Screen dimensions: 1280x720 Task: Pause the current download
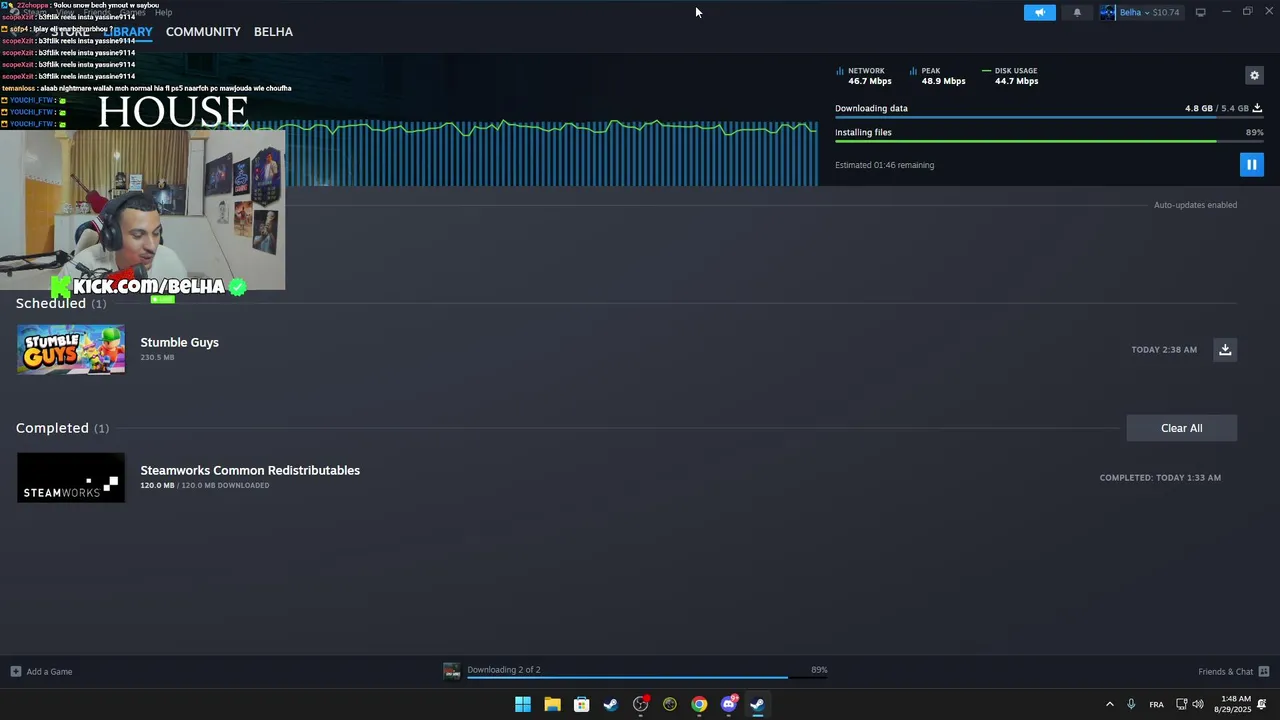click(1251, 165)
